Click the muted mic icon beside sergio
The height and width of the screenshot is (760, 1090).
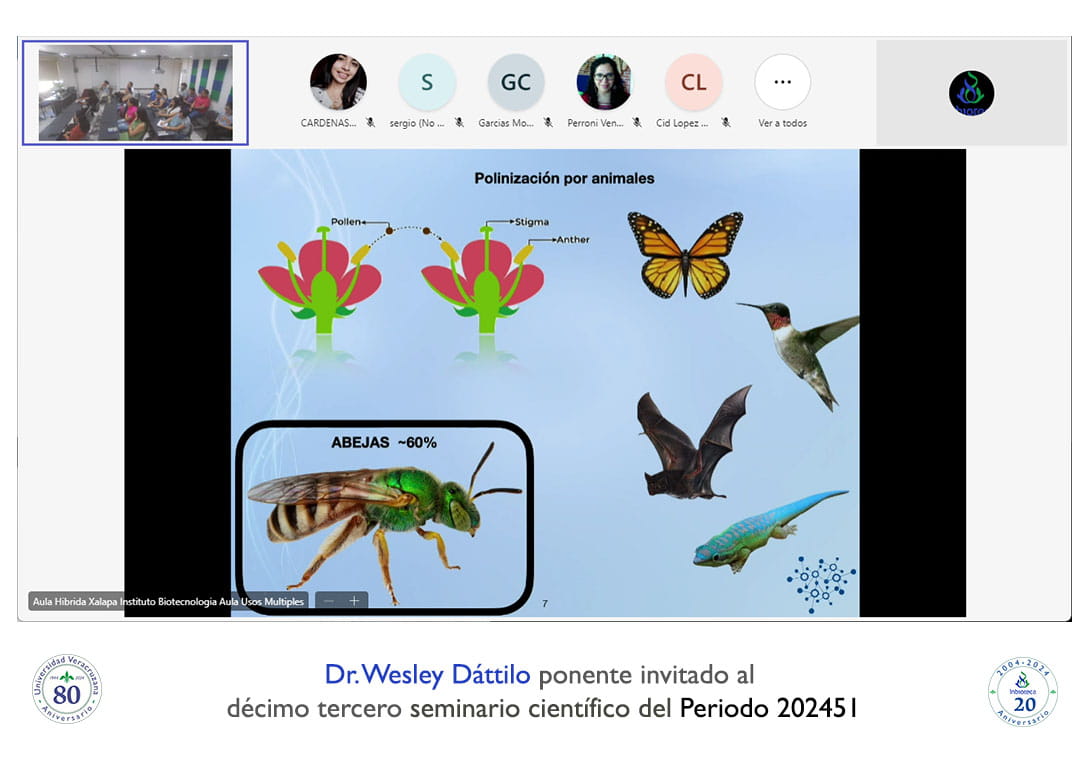459,123
